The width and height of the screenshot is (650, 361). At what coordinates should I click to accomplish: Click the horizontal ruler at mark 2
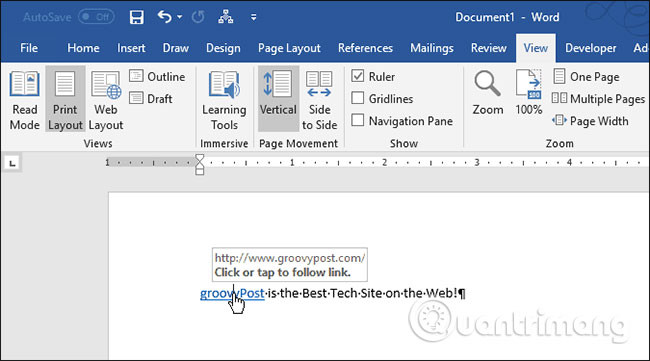pos(384,162)
